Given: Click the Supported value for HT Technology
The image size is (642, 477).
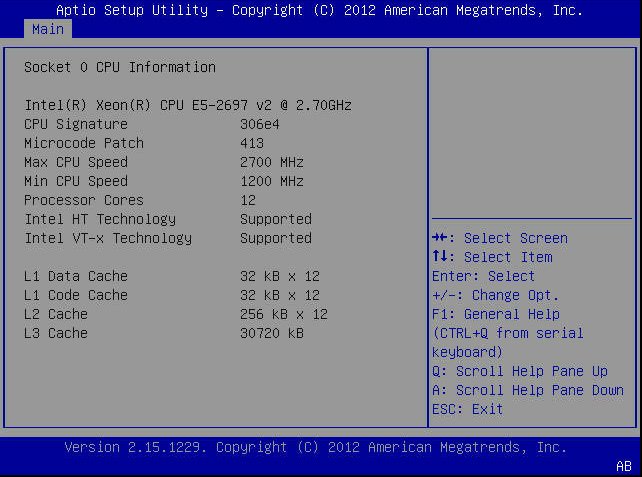Looking at the screenshot, I should [x=276, y=219].
